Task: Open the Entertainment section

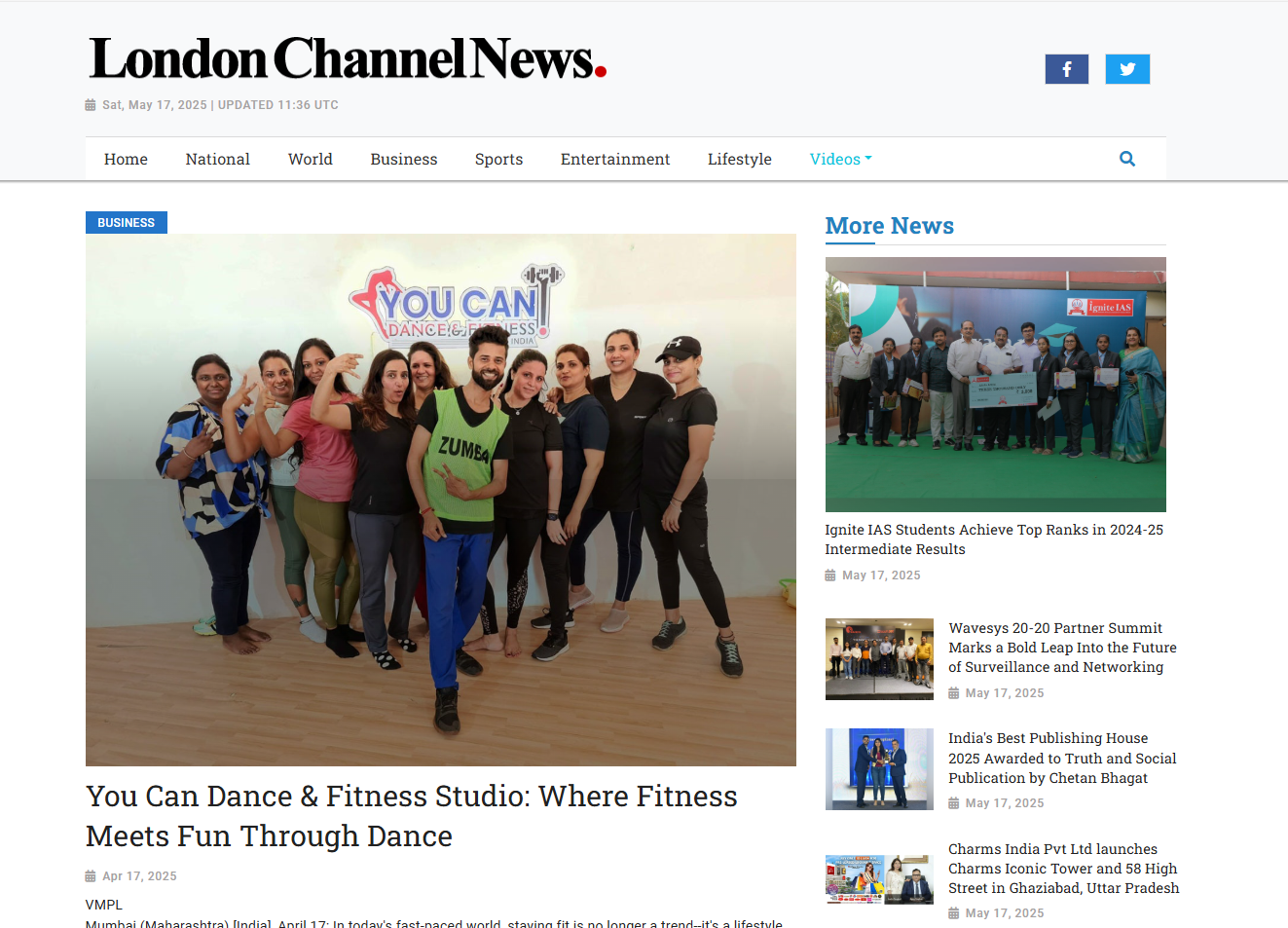Action: point(615,159)
